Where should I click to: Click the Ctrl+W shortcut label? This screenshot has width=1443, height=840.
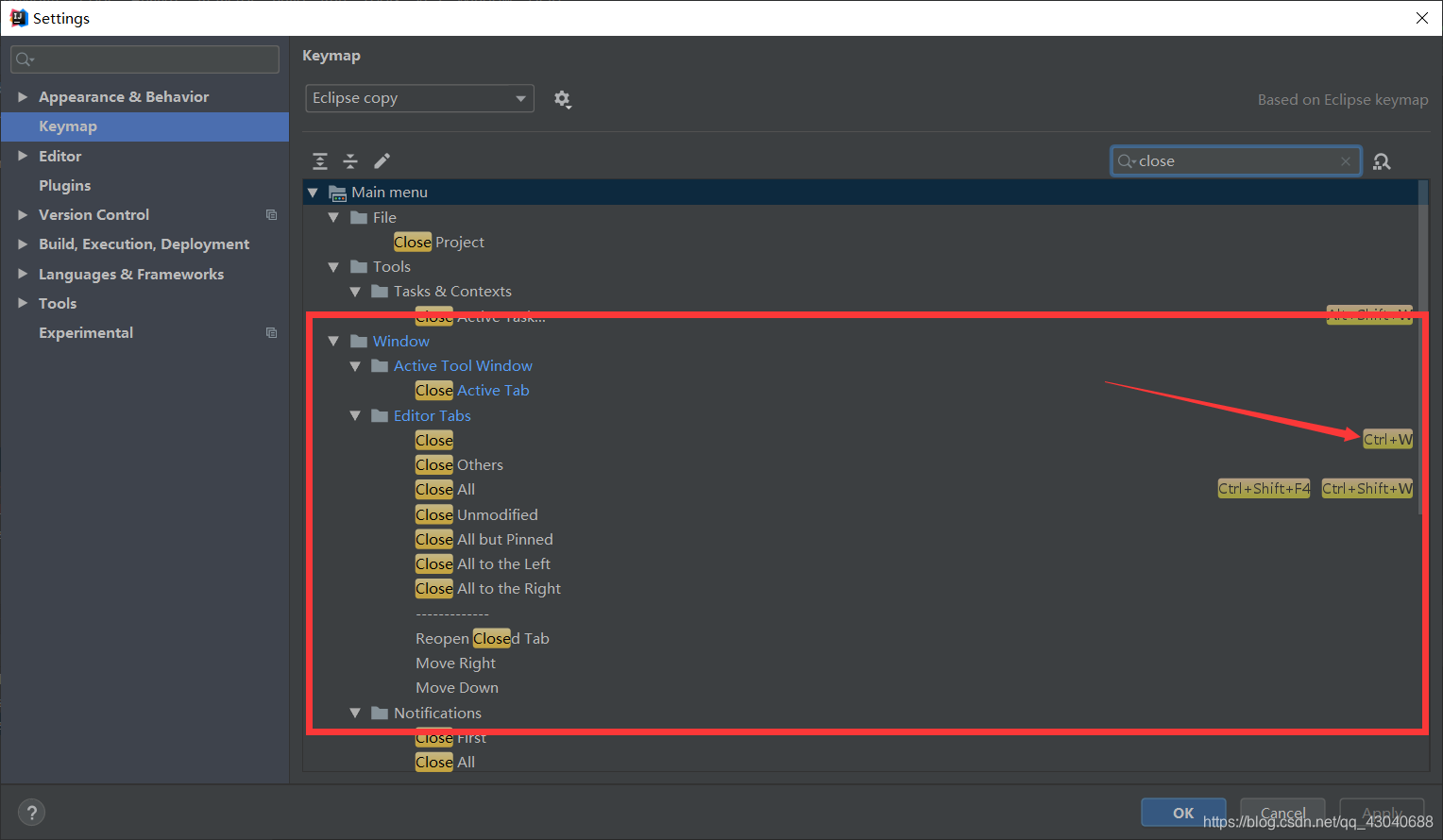[x=1388, y=440]
